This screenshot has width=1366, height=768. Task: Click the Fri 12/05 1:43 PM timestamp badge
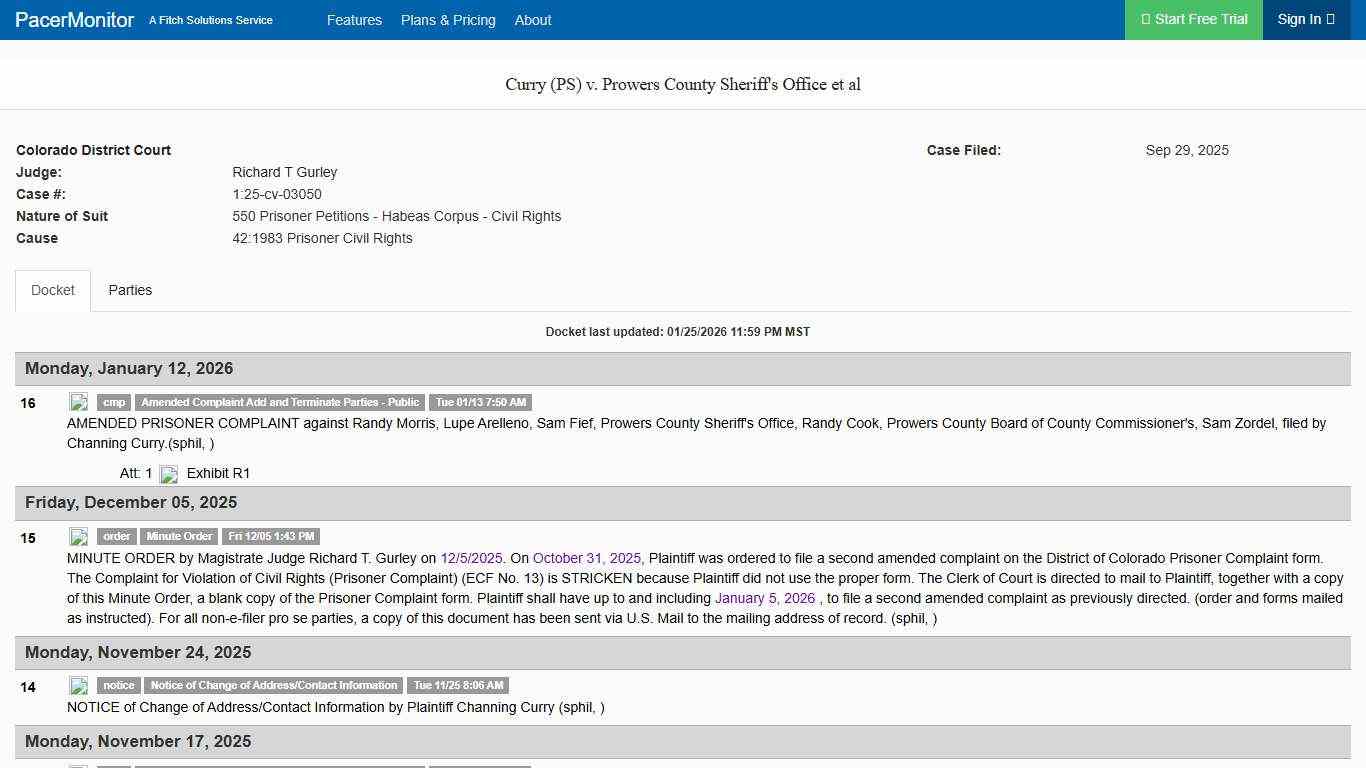click(x=271, y=536)
